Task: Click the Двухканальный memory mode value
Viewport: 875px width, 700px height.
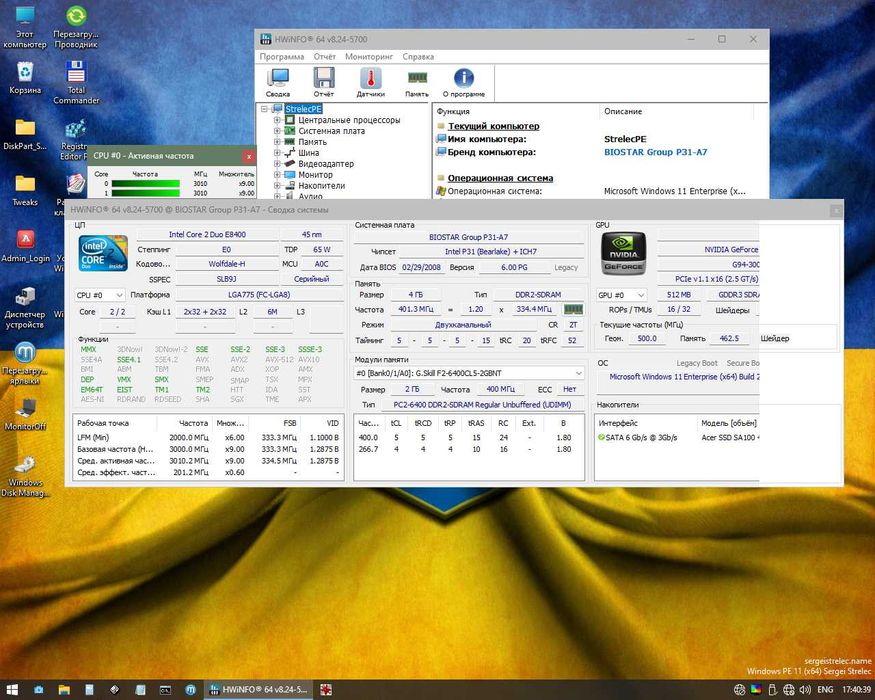Action: 463,325
